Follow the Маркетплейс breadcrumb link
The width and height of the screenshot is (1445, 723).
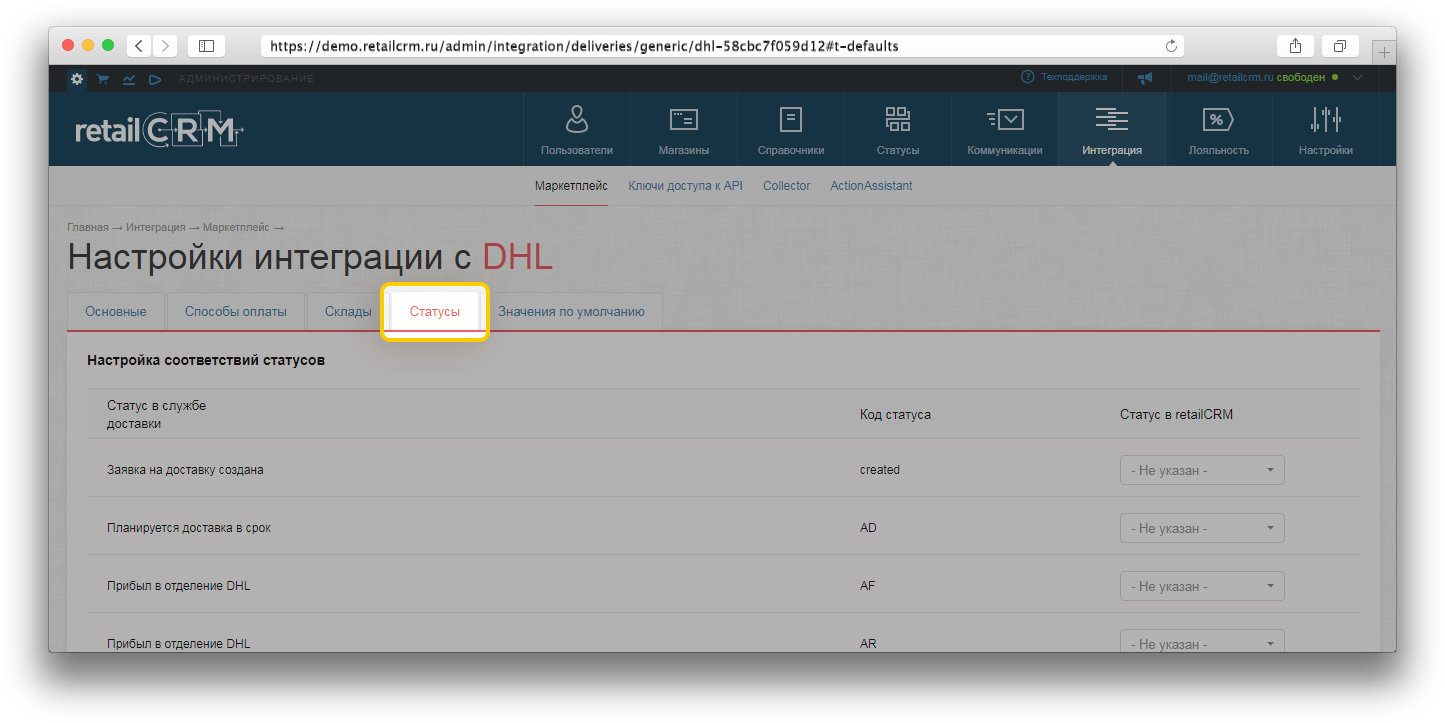(x=237, y=228)
